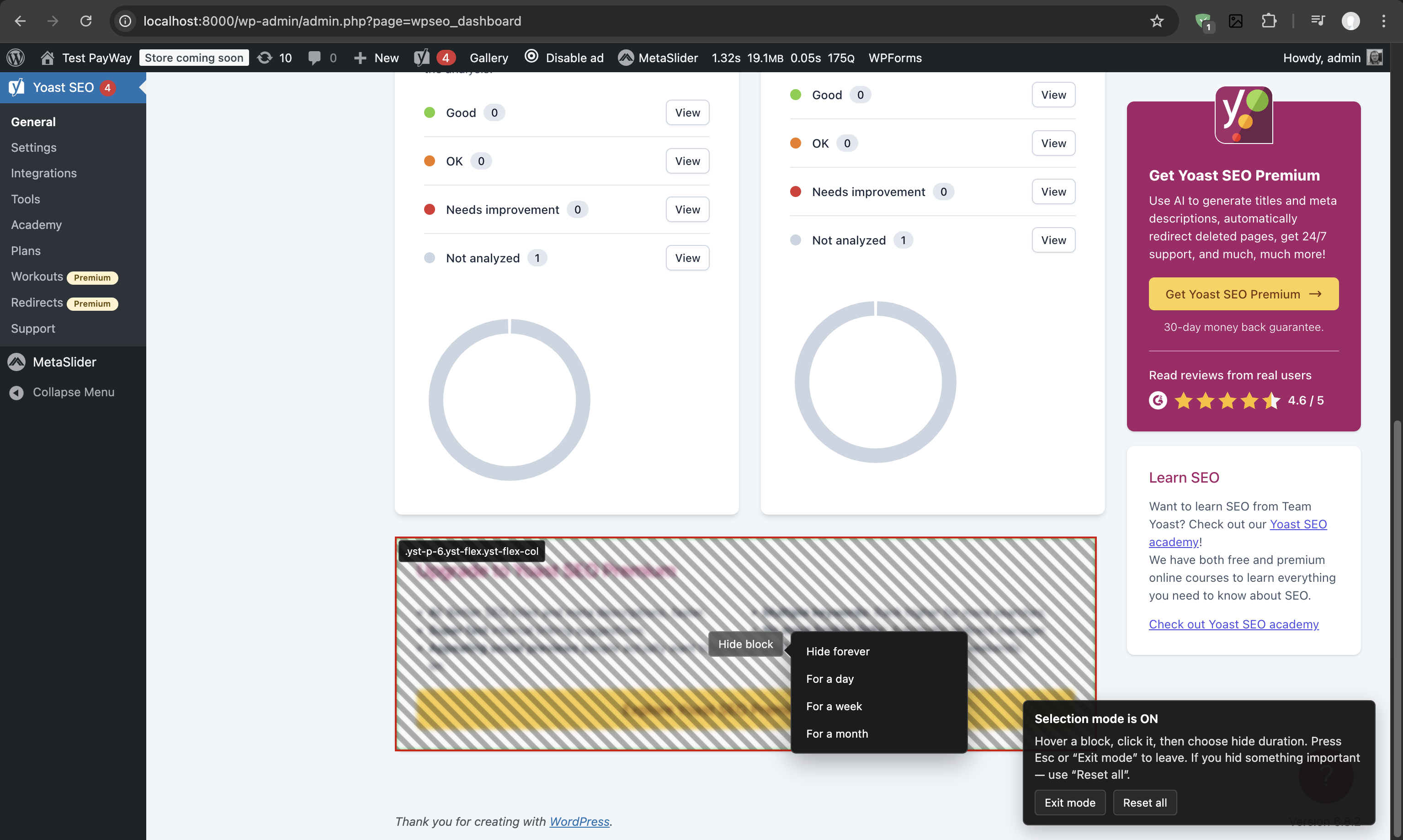This screenshot has width=1403, height=840.
Task: Open Yoast icon with 4 notifications in admin bar
Action: pos(435,58)
